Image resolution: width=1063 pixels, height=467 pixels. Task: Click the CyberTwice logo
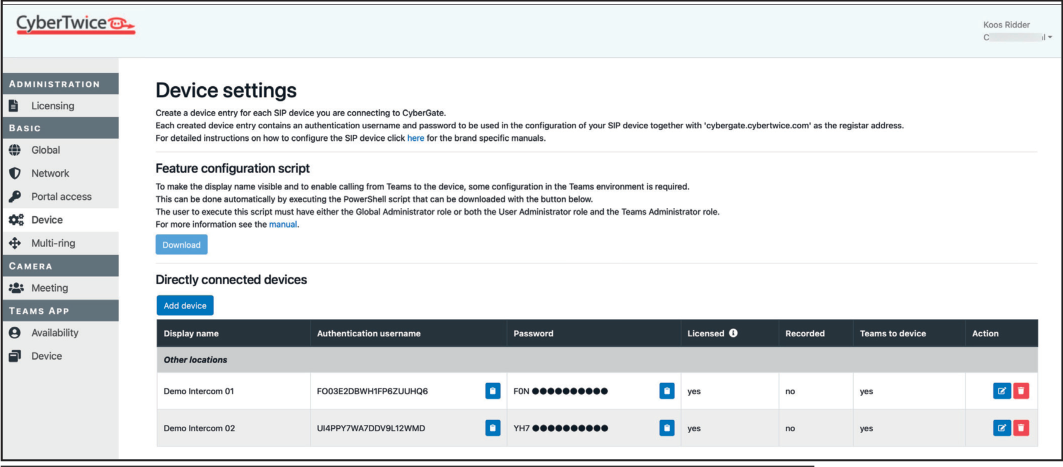pyautogui.click(x=75, y=24)
